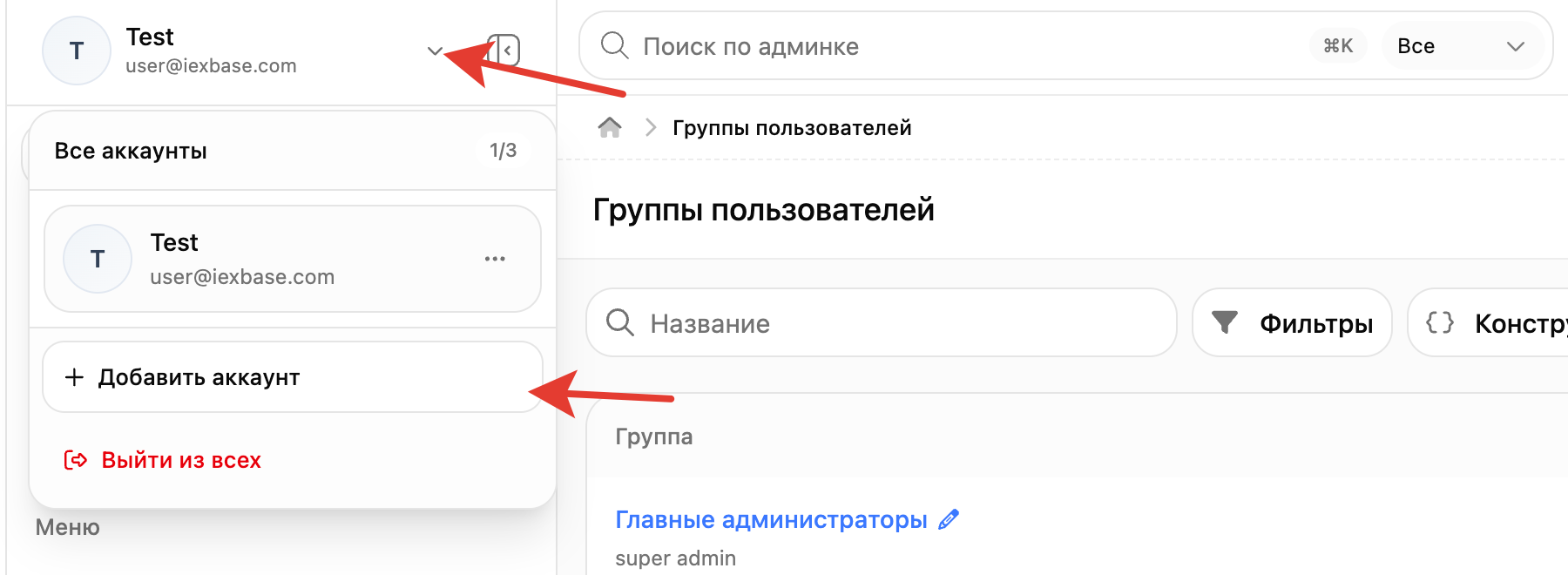Screen dimensions: 1568x575
Task: Click the pencil edit icon next to Главные администраторы
Action: click(x=949, y=519)
